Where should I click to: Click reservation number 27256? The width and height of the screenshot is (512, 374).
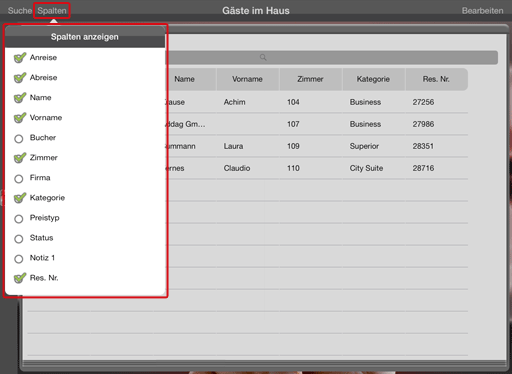pos(423,102)
